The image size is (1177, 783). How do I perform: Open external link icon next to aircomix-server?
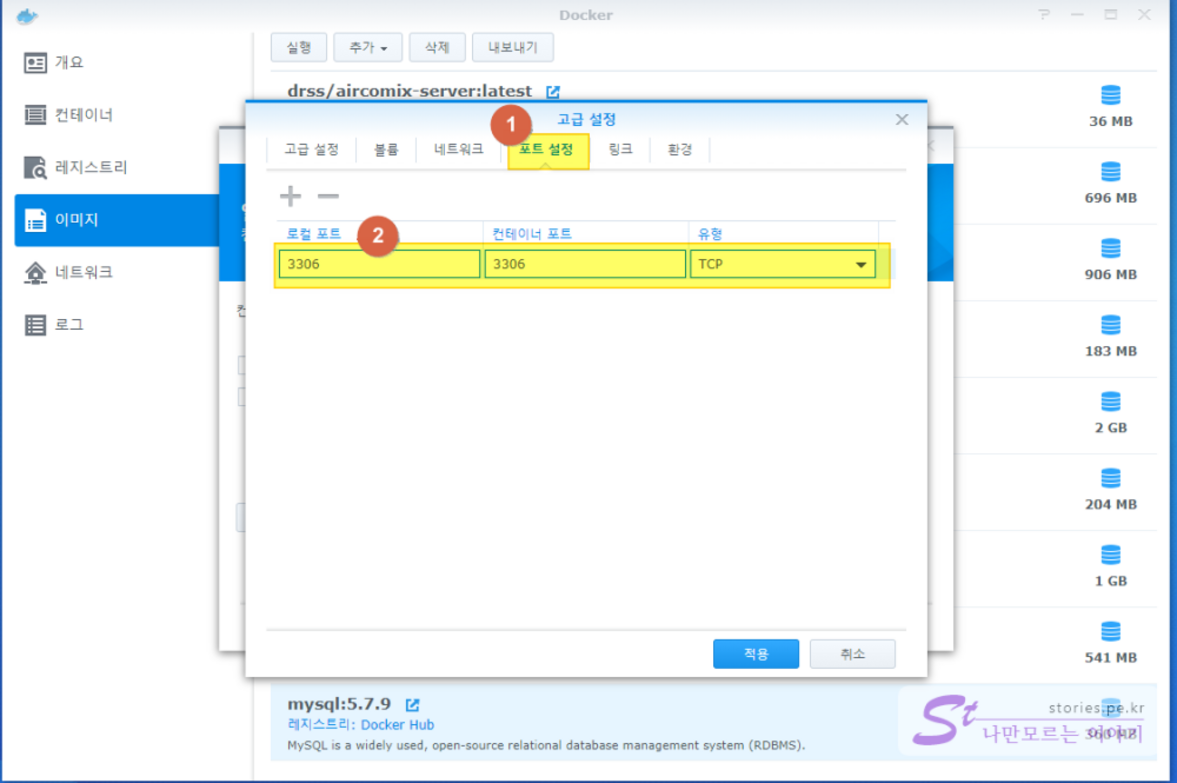[x=553, y=92]
